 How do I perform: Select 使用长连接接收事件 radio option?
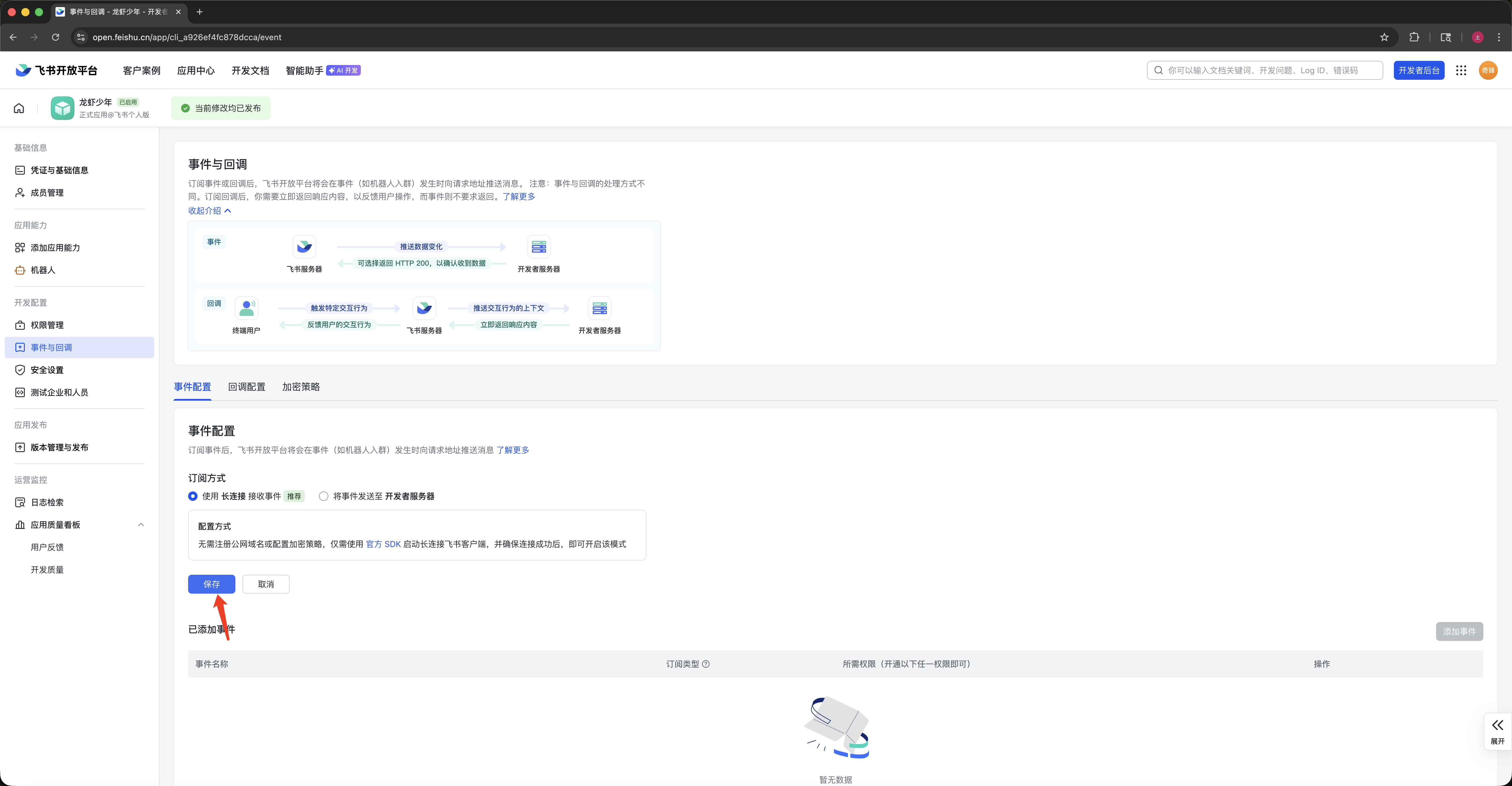[x=193, y=496]
